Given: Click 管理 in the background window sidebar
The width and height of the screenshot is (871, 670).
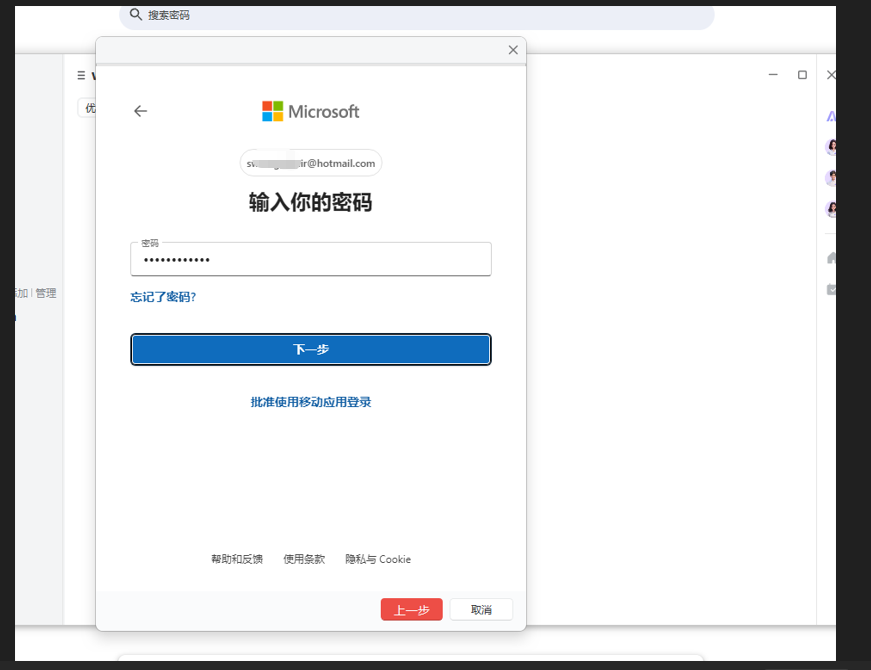Looking at the screenshot, I should 46,293.
